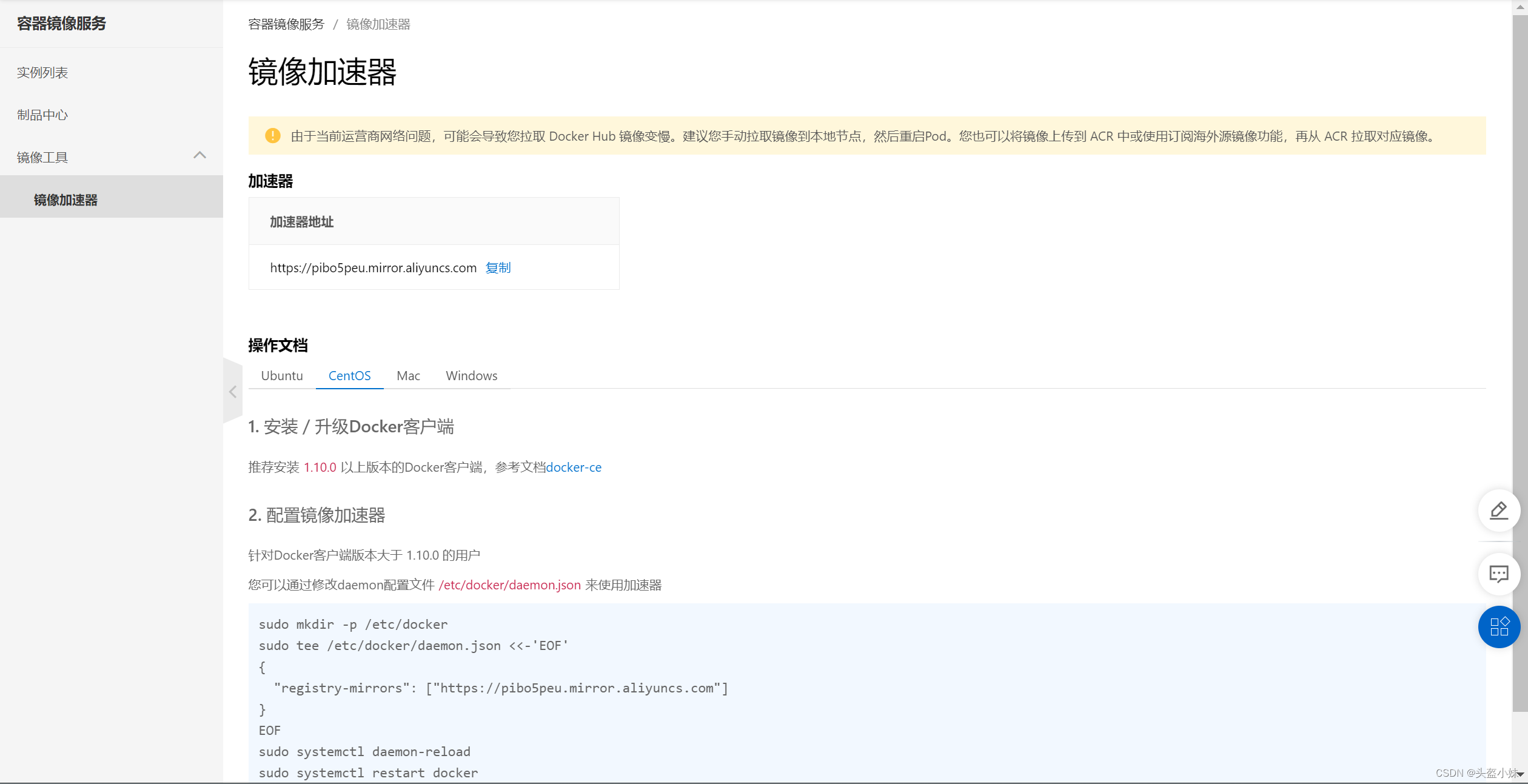Image resolution: width=1528 pixels, height=784 pixels.
Task: Click scrollbar down arrow at bottom right
Action: tap(1520, 774)
